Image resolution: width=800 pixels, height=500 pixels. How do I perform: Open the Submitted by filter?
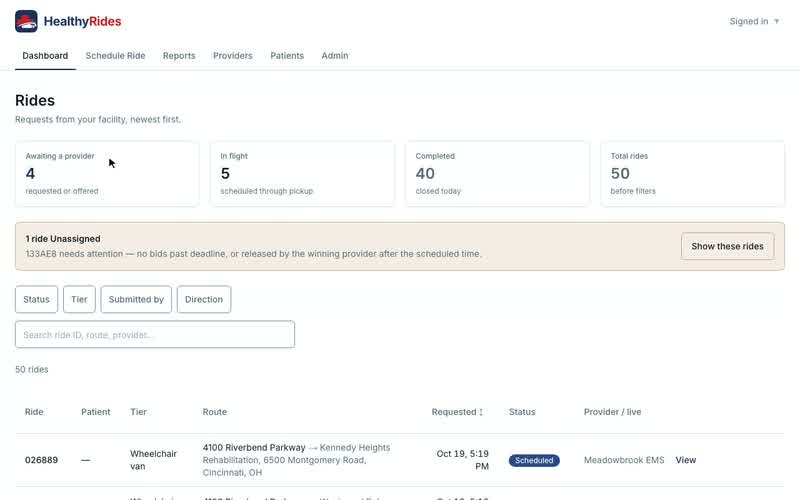click(x=136, y=299)
